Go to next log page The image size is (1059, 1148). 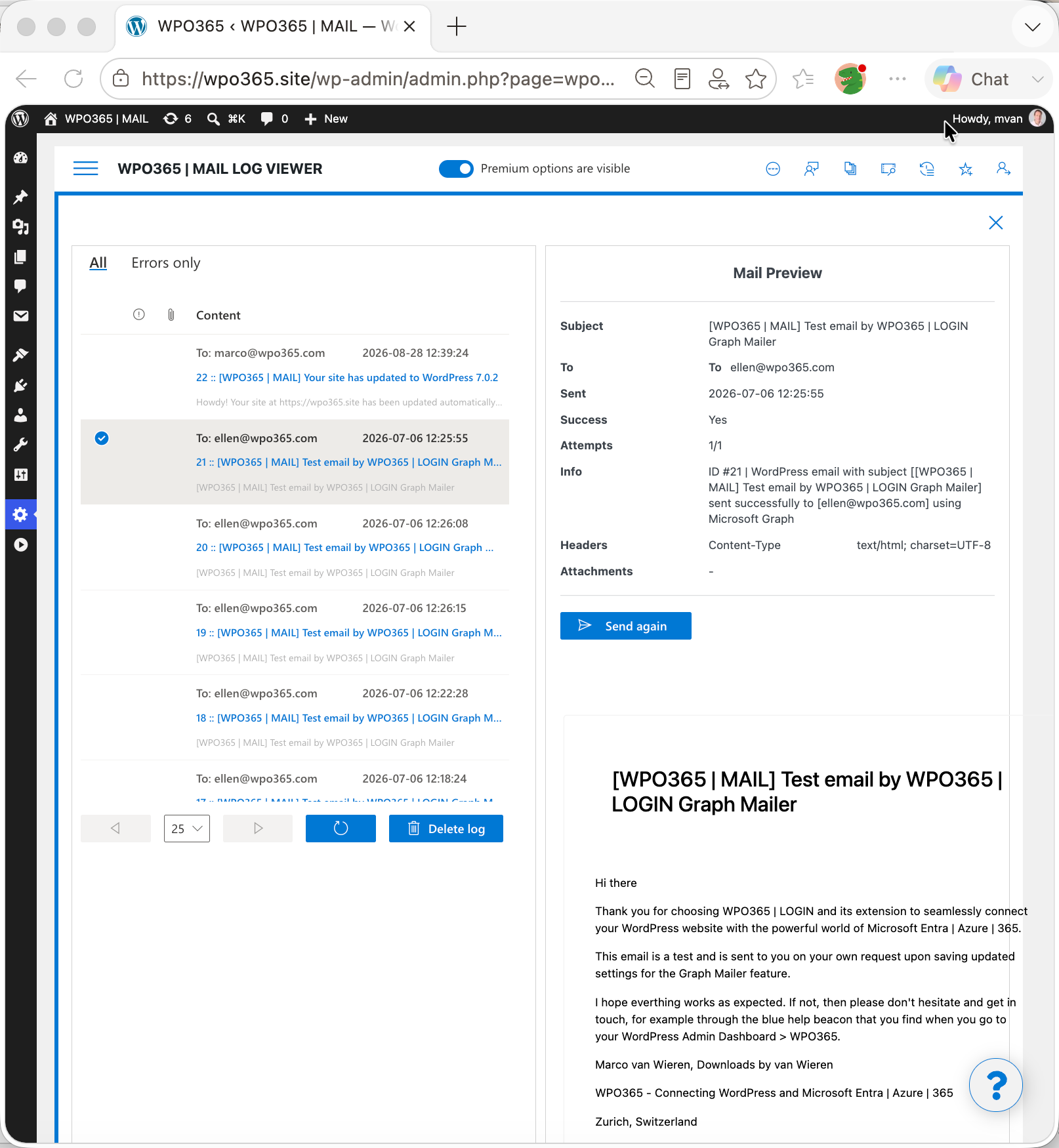click(258, 829)
